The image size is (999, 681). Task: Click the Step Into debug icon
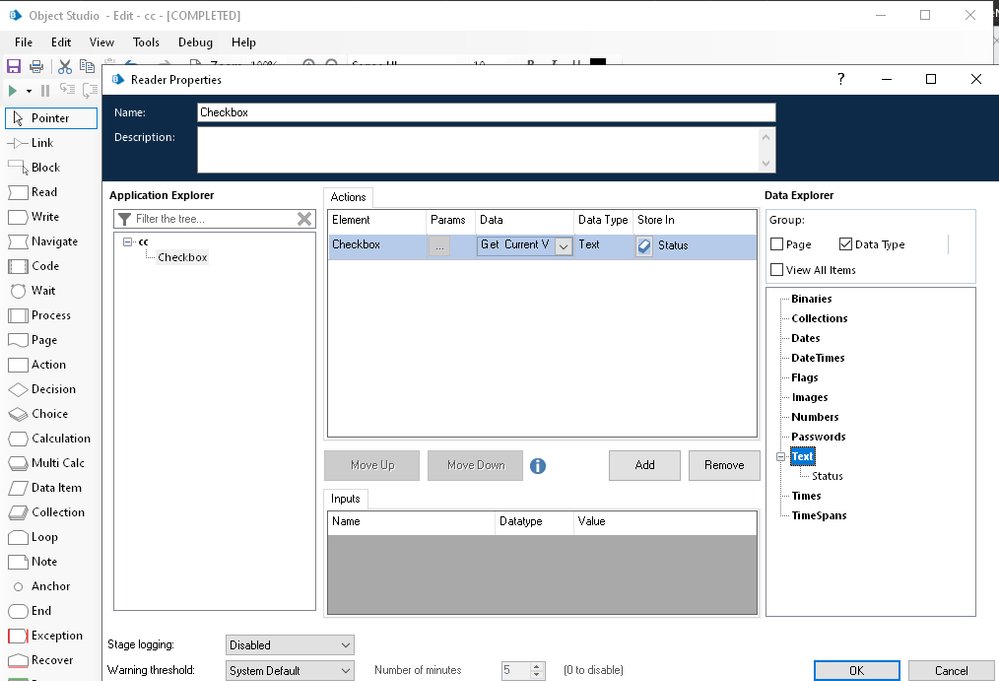coord(67,90)
